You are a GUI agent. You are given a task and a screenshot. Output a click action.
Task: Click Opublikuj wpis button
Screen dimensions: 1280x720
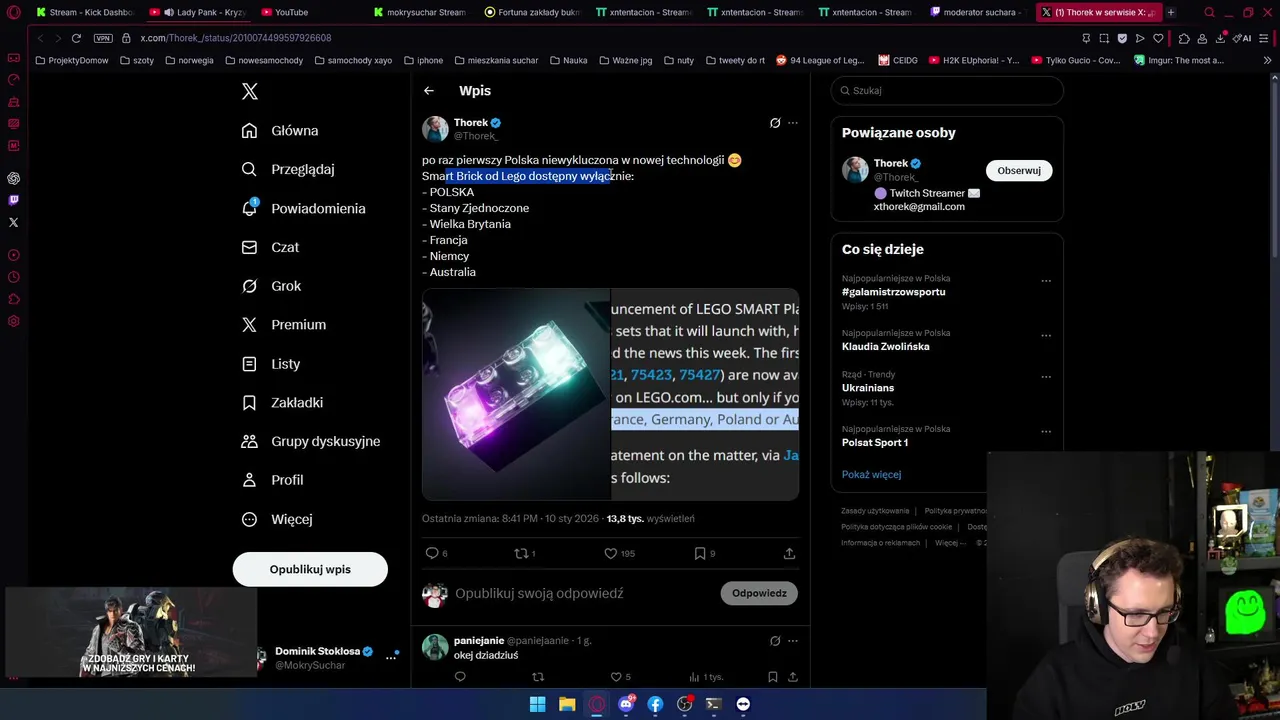[310, 569]
